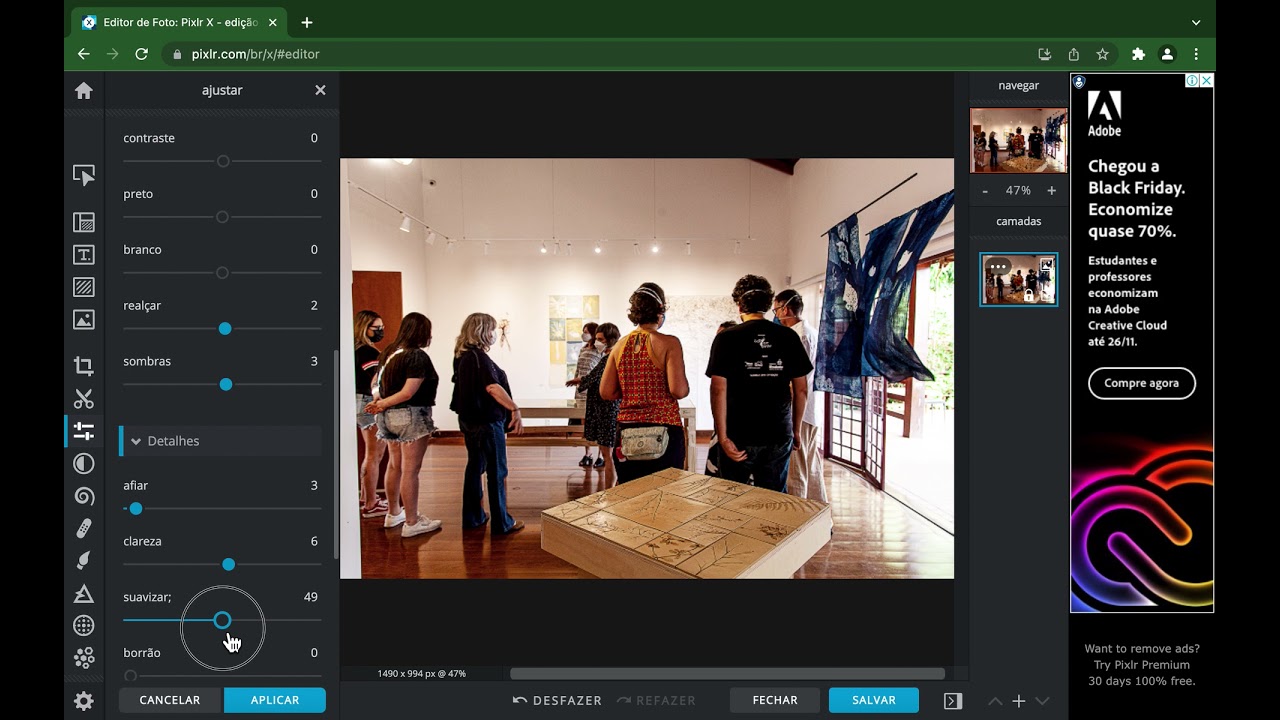Open the Liquify swirl tool
Screen dimensions: 1280x720
[x=84, y=496]
